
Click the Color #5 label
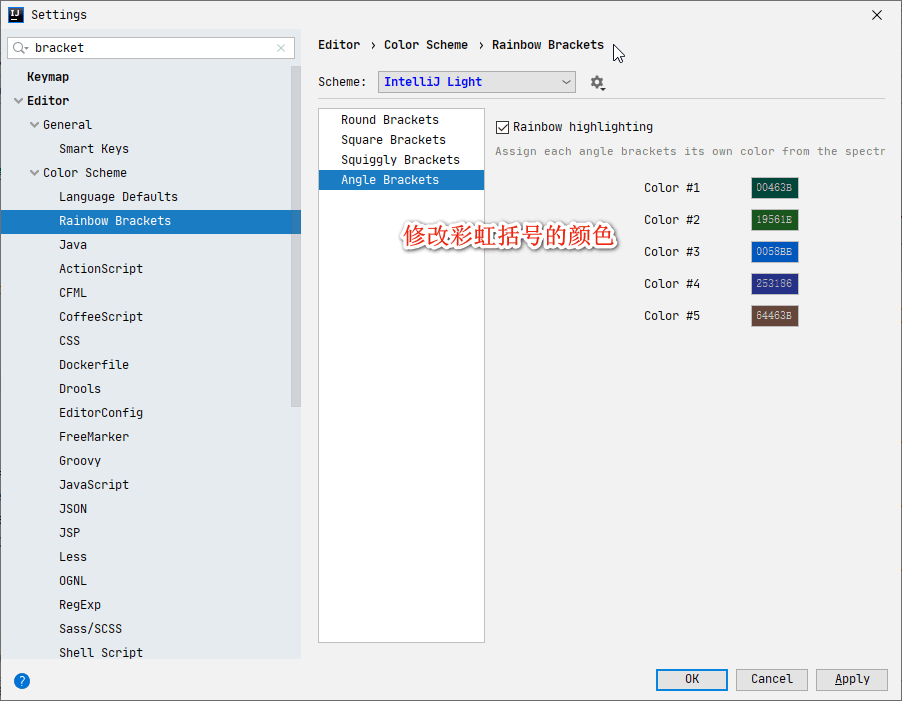click(672, 316)
